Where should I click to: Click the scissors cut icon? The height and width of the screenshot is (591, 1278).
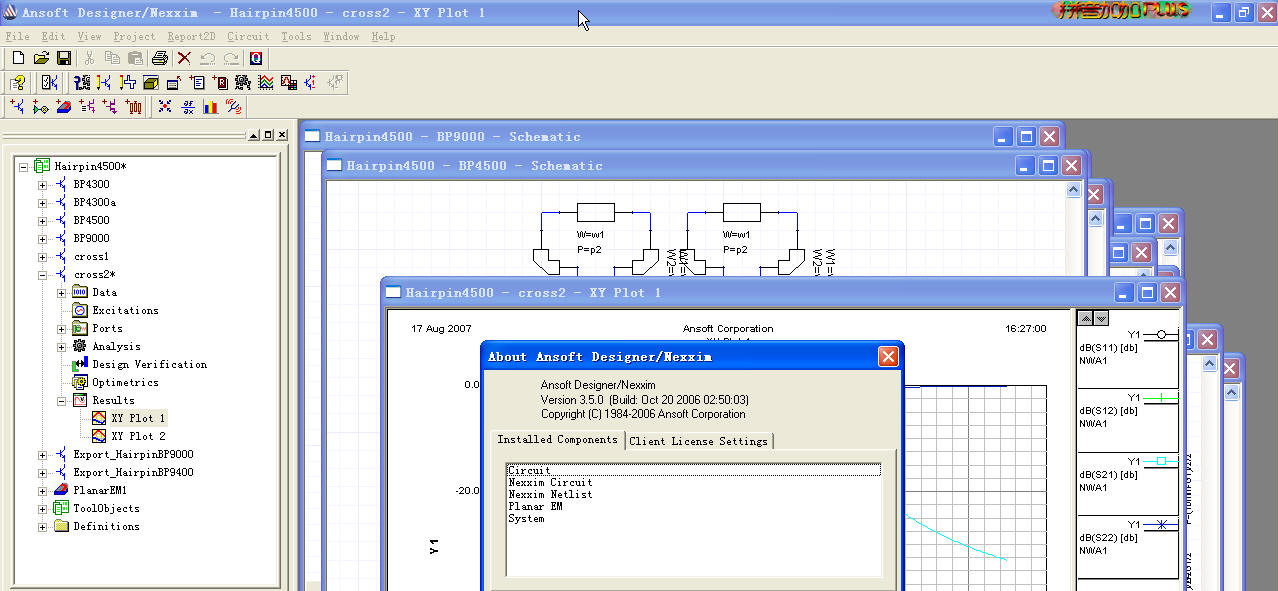[89, 59]
